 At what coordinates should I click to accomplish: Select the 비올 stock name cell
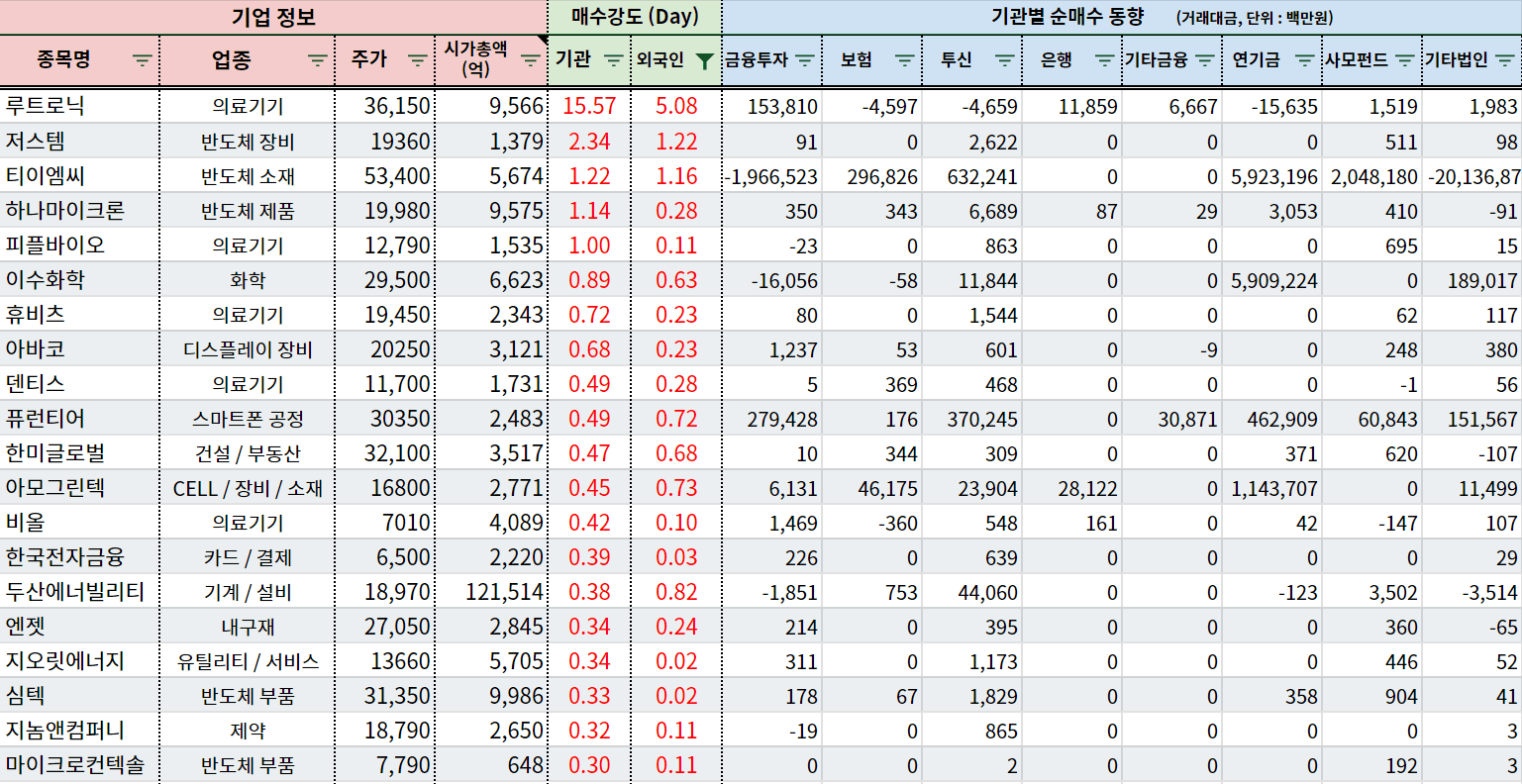coord(79,522)
